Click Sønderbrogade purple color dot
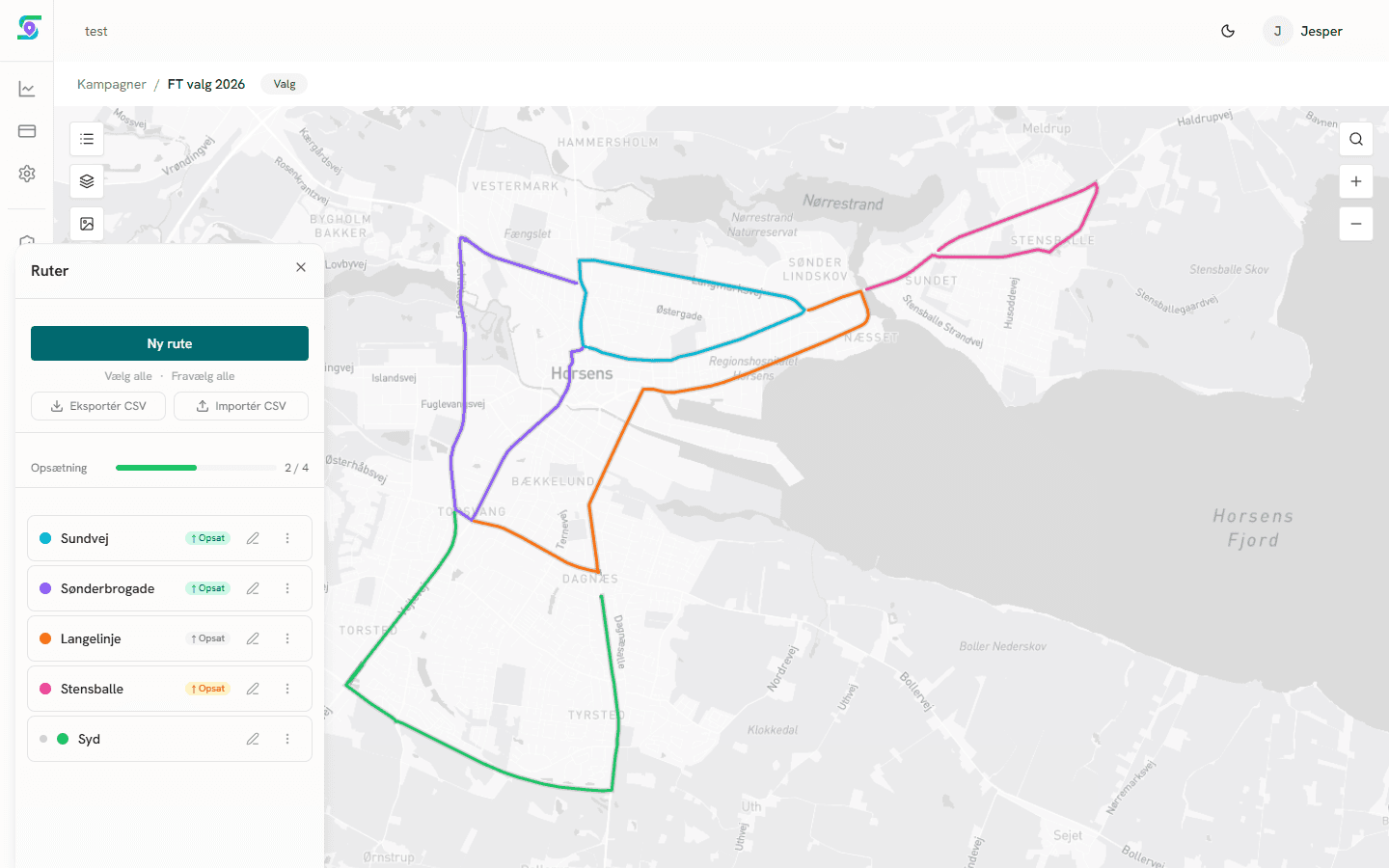 (x=45, y=588)
